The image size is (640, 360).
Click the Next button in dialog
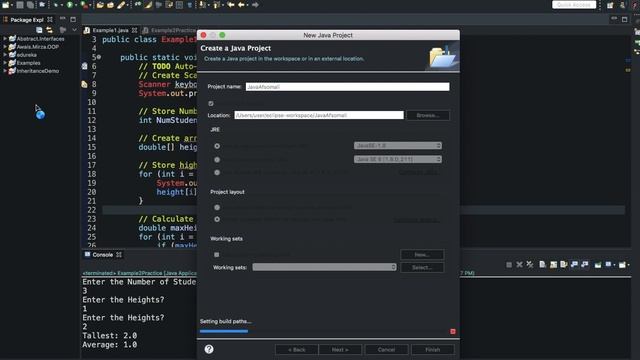(340, 350)
